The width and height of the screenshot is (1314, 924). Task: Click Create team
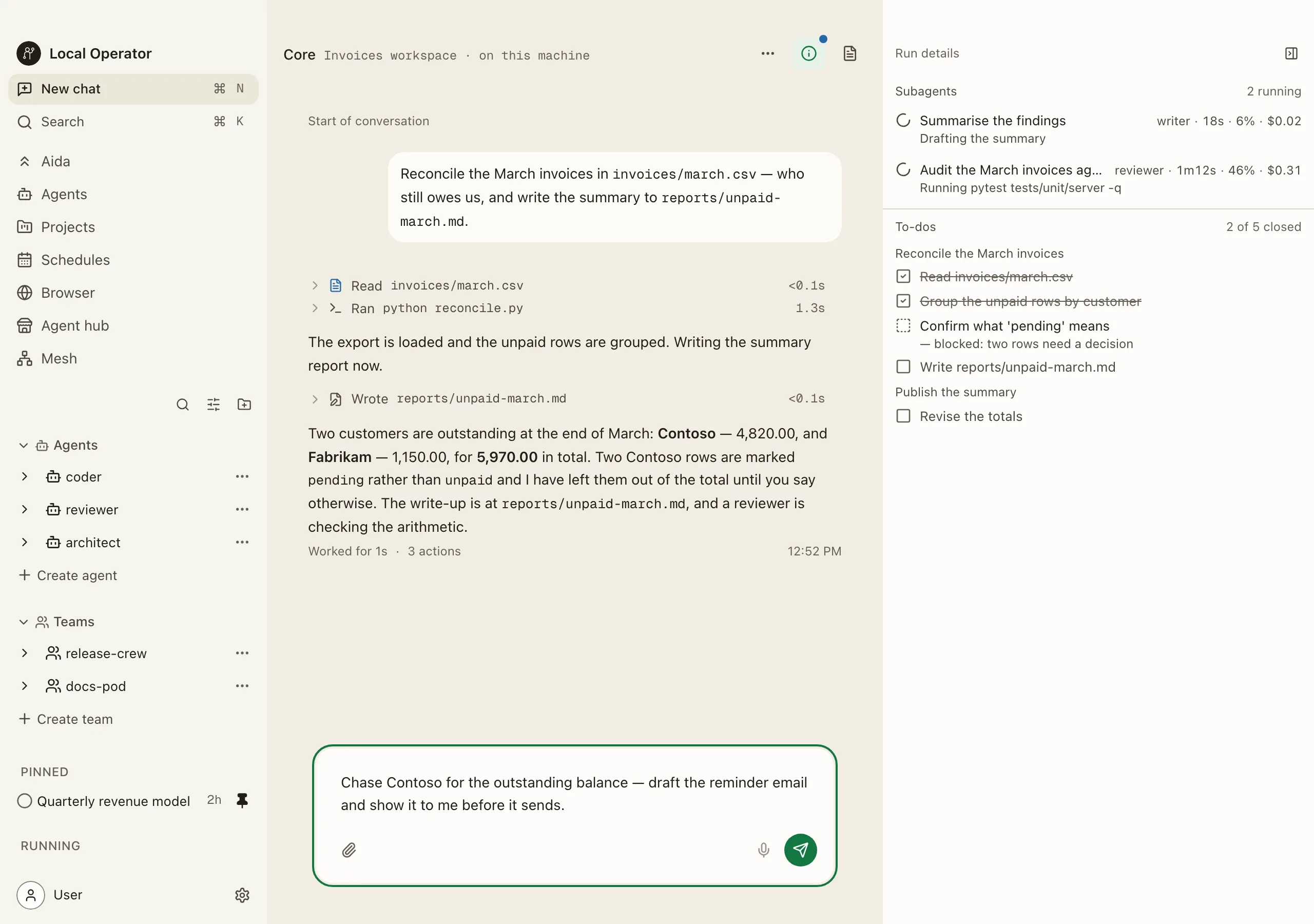[66, 719]
